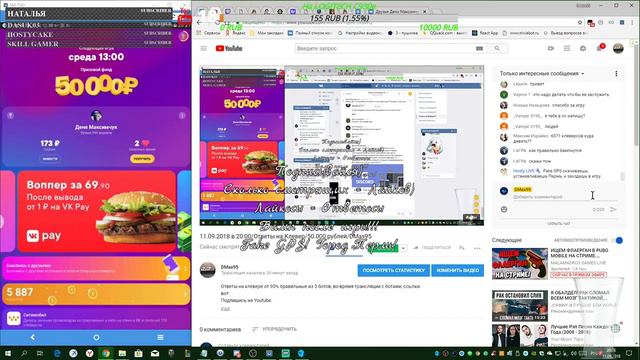Screen dimensions: 640x360
Task: Open the Chrome three-dot menu
Action: (x=632, y=22)
